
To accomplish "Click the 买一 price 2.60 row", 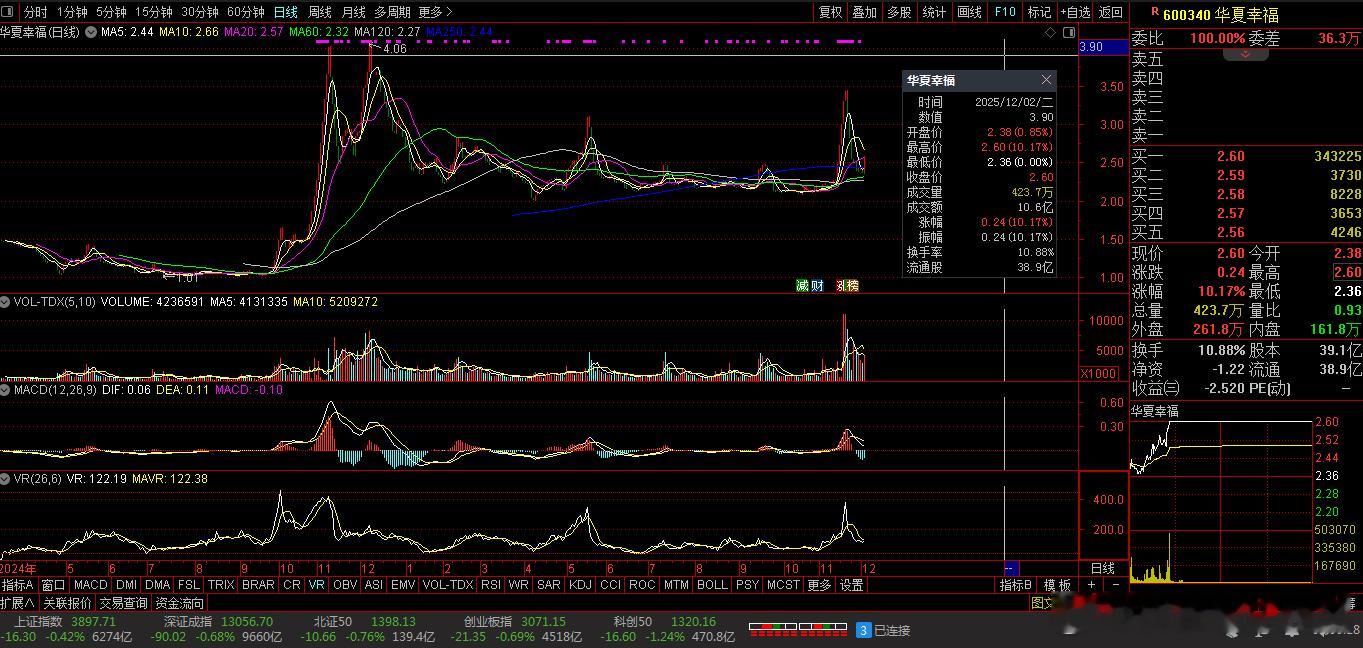I will [1246, 156].
